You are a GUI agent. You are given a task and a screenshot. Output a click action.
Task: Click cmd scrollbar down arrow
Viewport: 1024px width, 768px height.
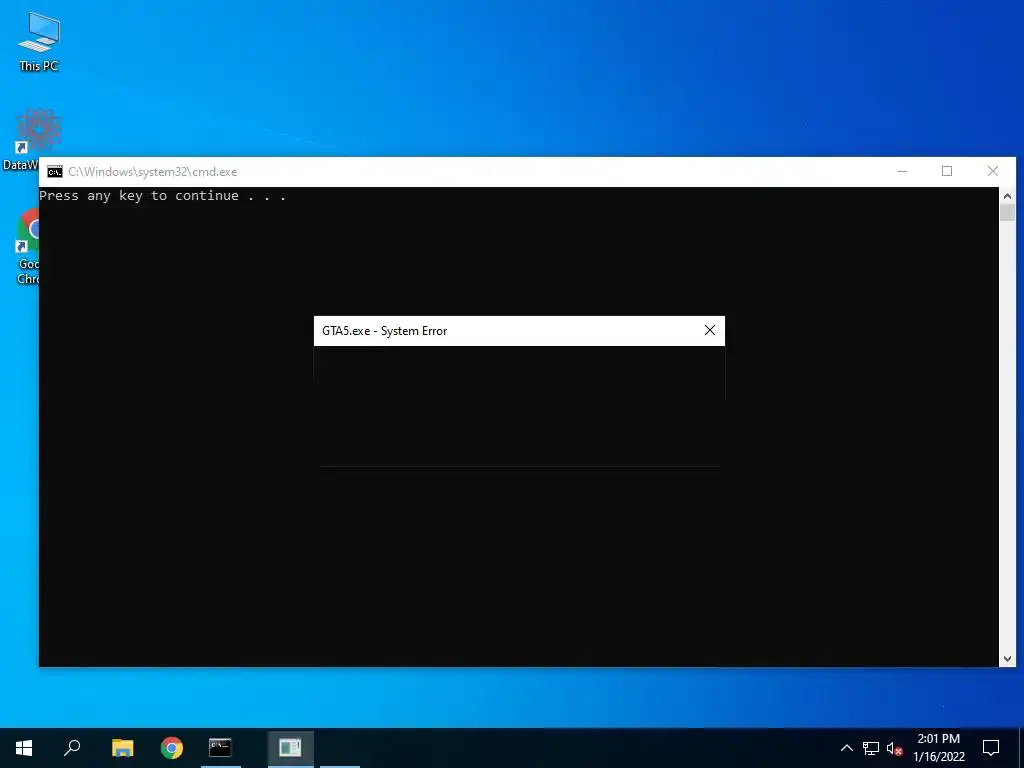click(x=1007, y=659)
